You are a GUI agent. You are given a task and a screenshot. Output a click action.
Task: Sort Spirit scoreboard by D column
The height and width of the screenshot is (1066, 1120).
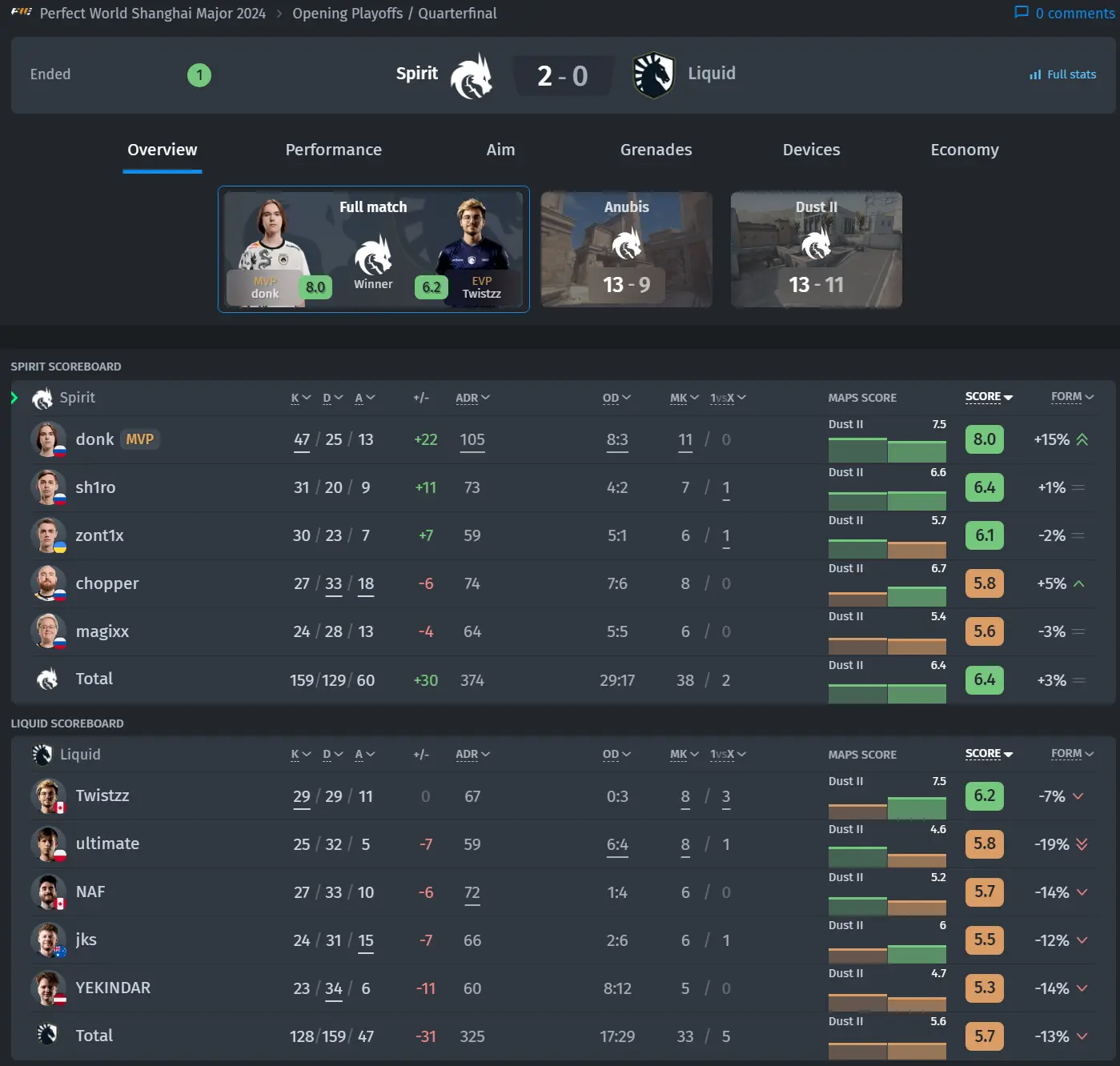coord(332,398)
